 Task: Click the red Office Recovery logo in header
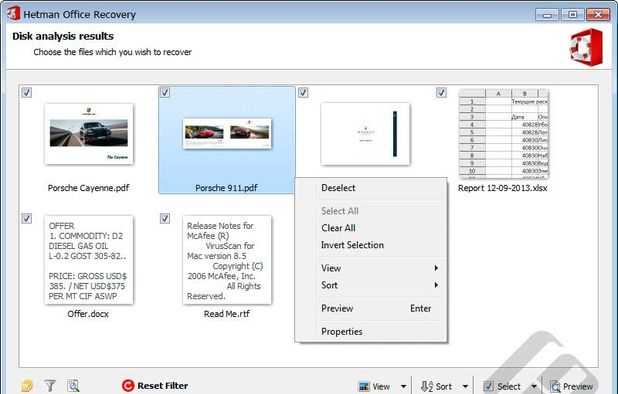click(587, 47)
